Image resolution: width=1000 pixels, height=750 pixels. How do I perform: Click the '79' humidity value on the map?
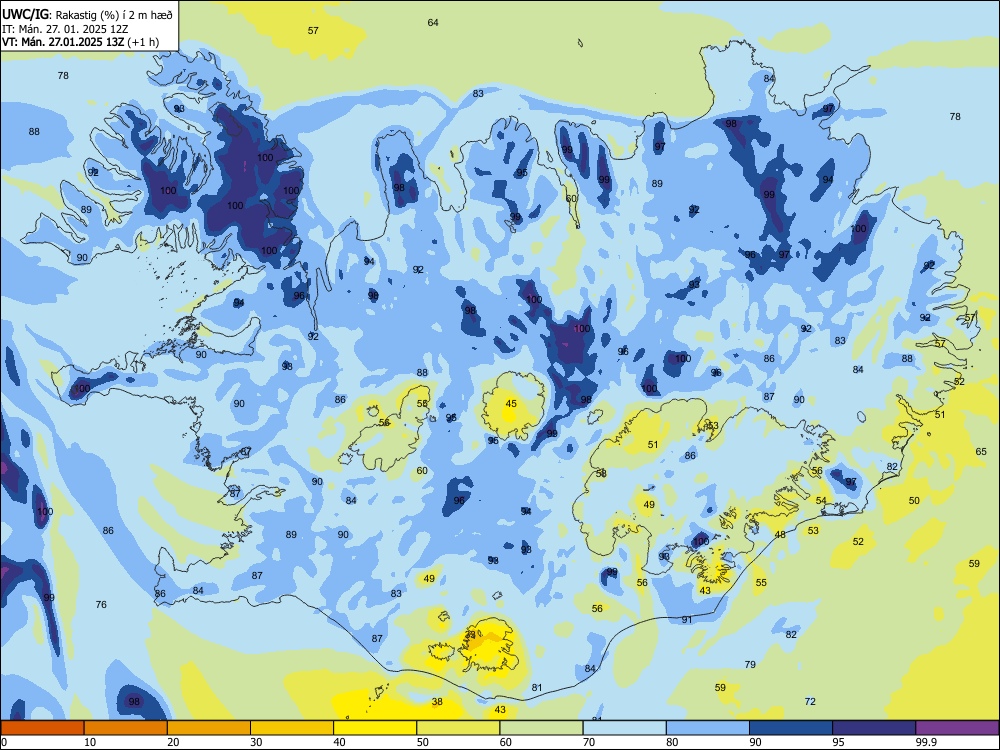[x=750, y=664]
